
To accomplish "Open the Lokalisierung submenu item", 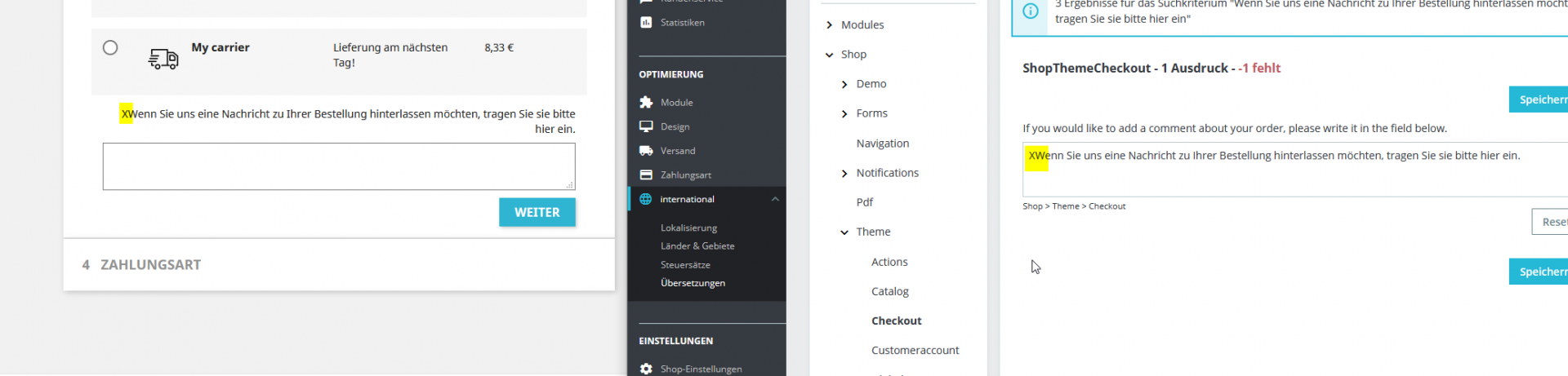I will 688,228.
